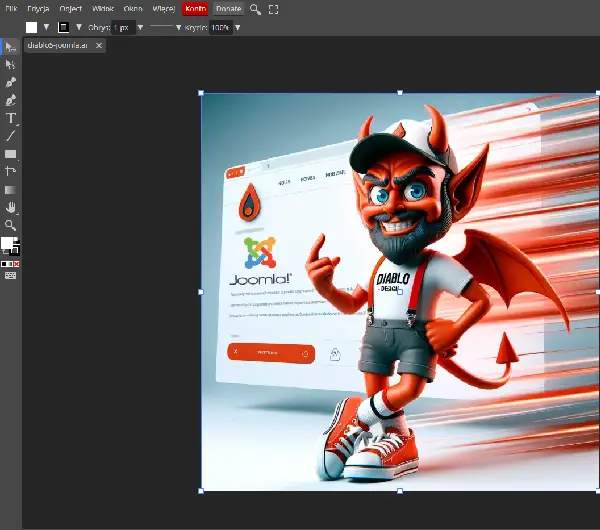Open the Plik menu
Viewport: 600px width, 530px height.
(x=11, y=8)
